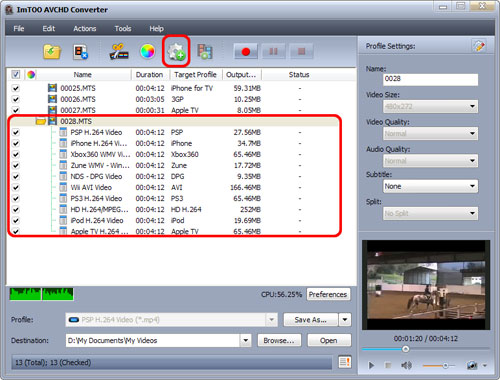Open the snapshot options arrow

[485, 366]
